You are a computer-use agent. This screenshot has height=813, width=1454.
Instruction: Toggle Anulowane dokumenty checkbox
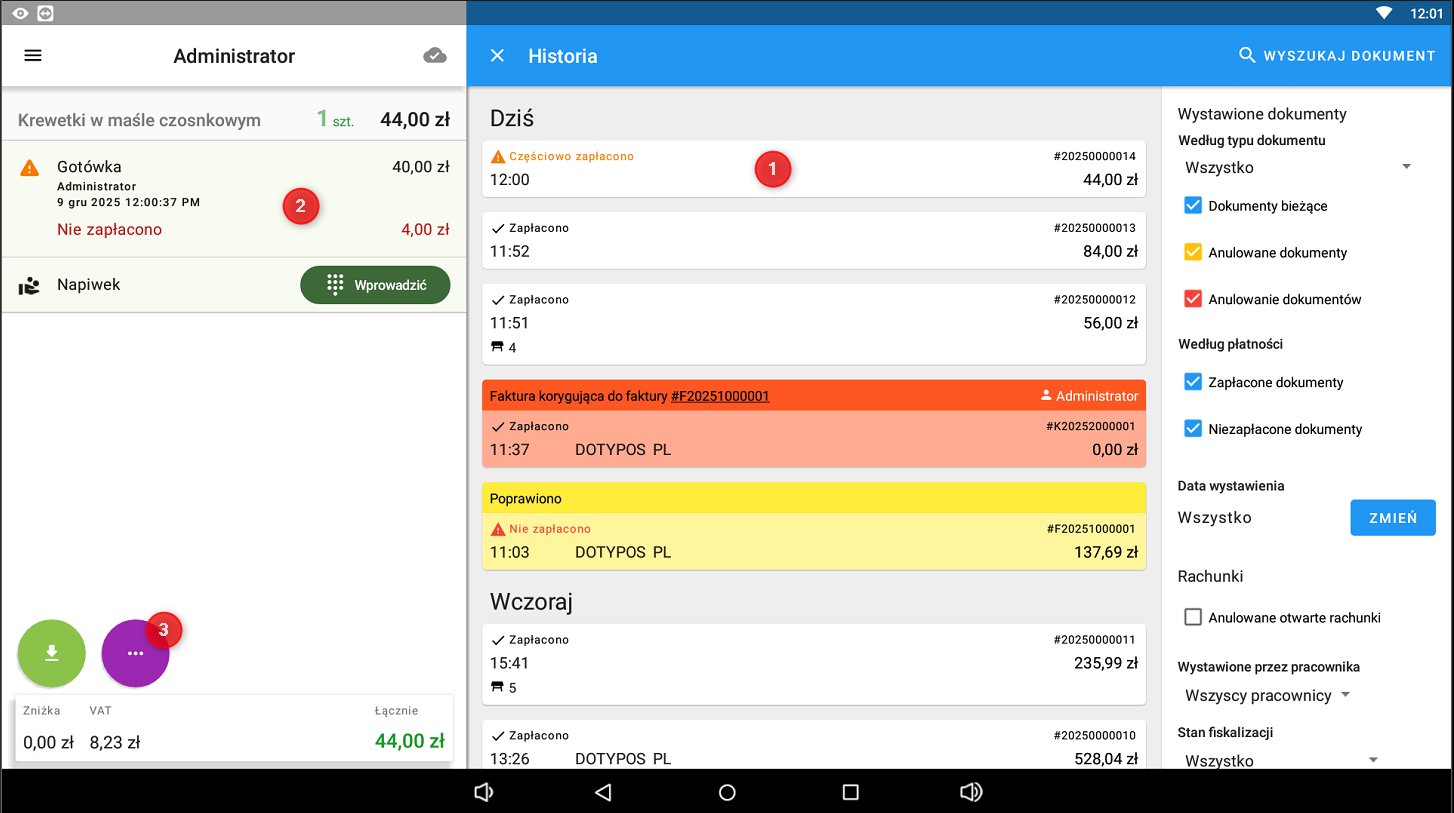pos(1192,253)
